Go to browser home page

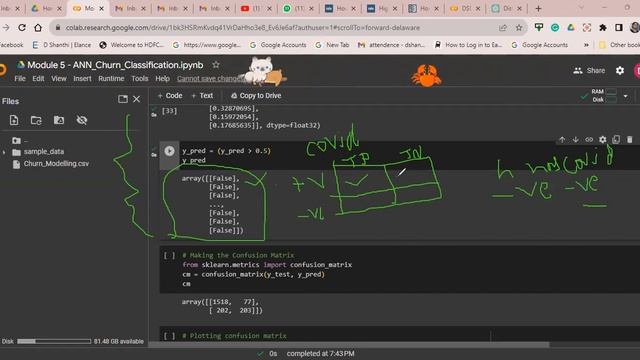[x=38, y=28]
